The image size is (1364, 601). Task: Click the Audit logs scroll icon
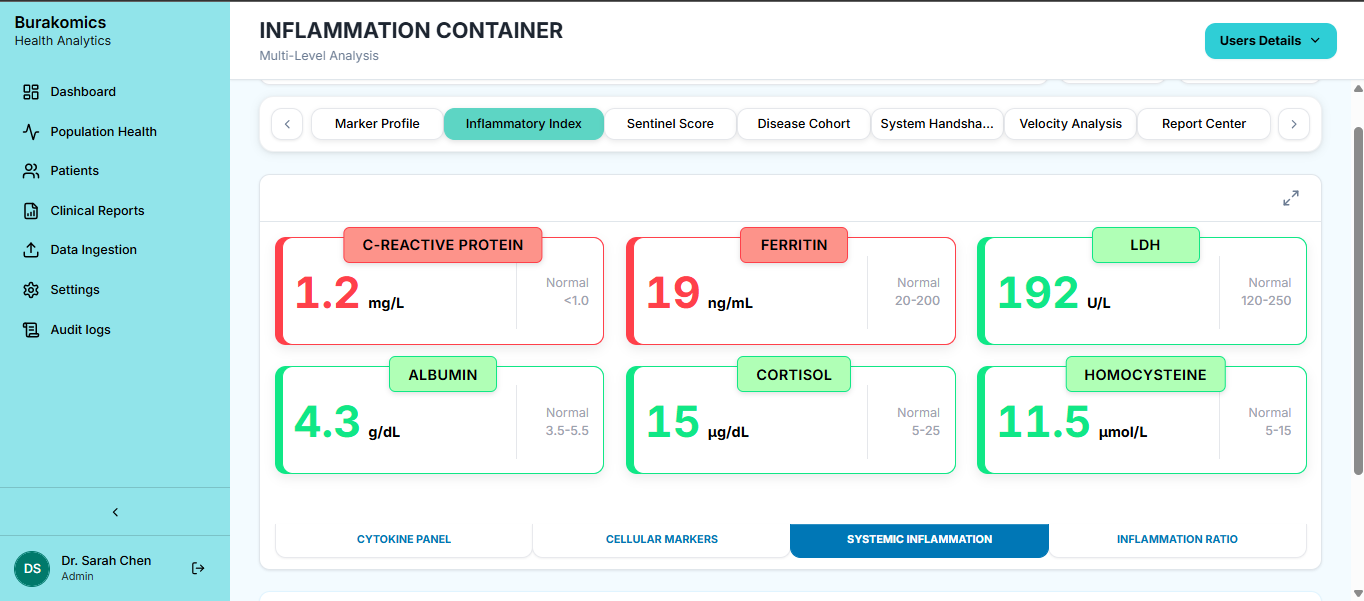[x=31, y=330]
